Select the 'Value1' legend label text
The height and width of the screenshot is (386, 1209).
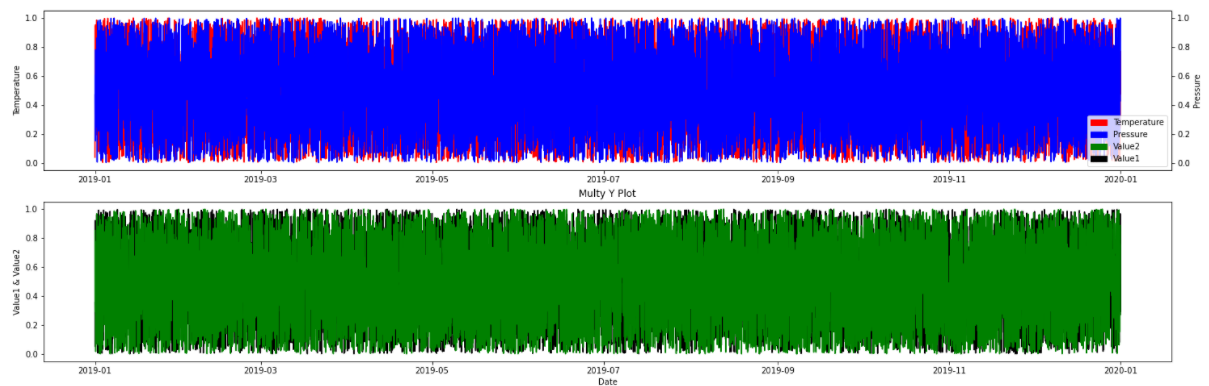coord(1127,158)
